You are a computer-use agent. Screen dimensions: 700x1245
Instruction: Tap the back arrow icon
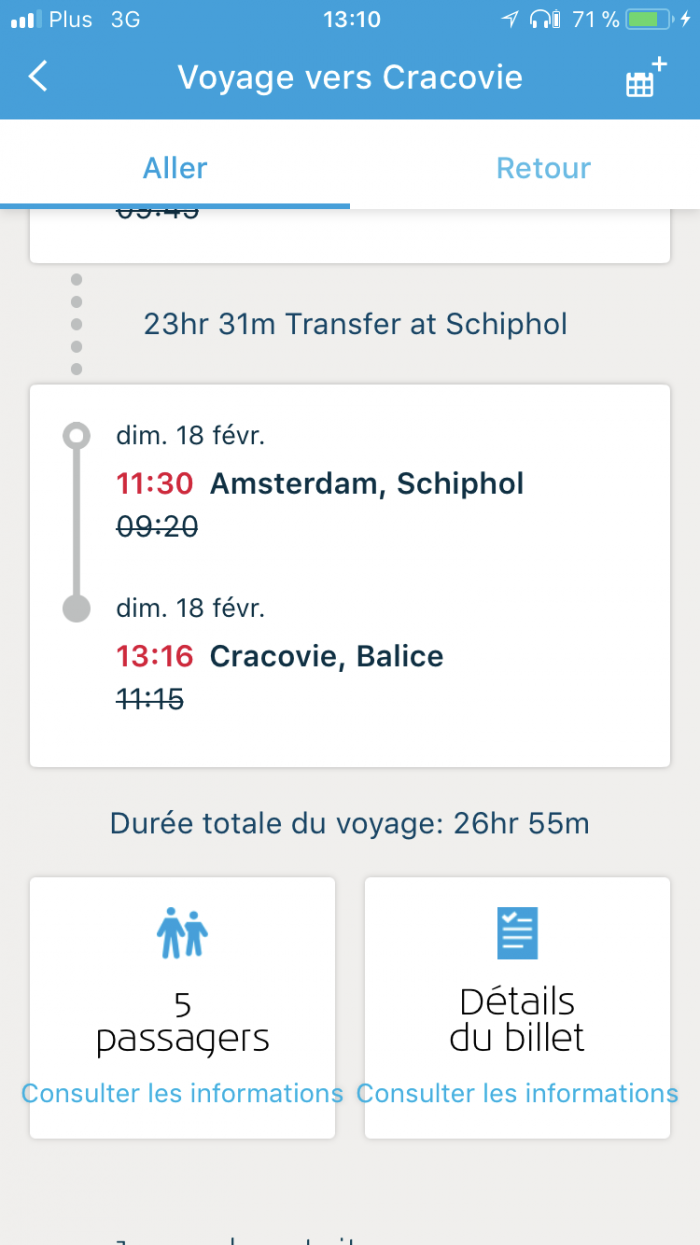click(38, 77)
